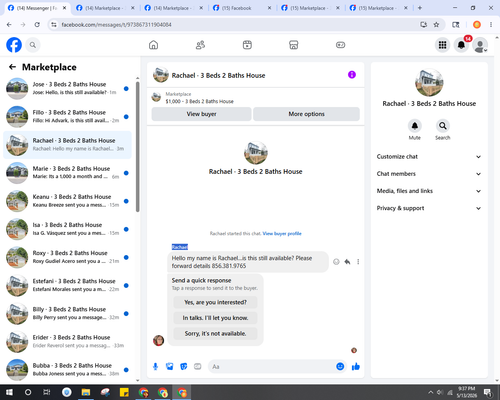The image size is (500, 400).
Task: Open the Windows Start menu
Action: click(x=9, y=392)
